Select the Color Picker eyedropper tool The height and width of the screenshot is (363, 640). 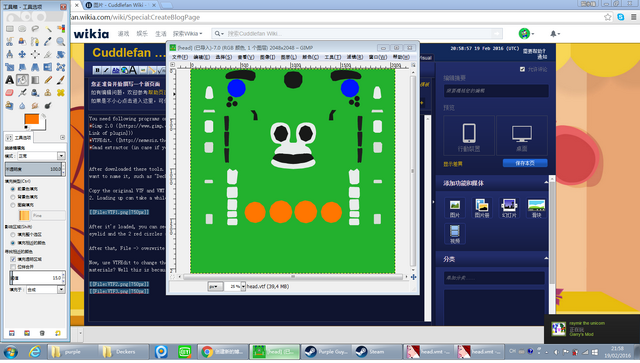pos(48,42)
